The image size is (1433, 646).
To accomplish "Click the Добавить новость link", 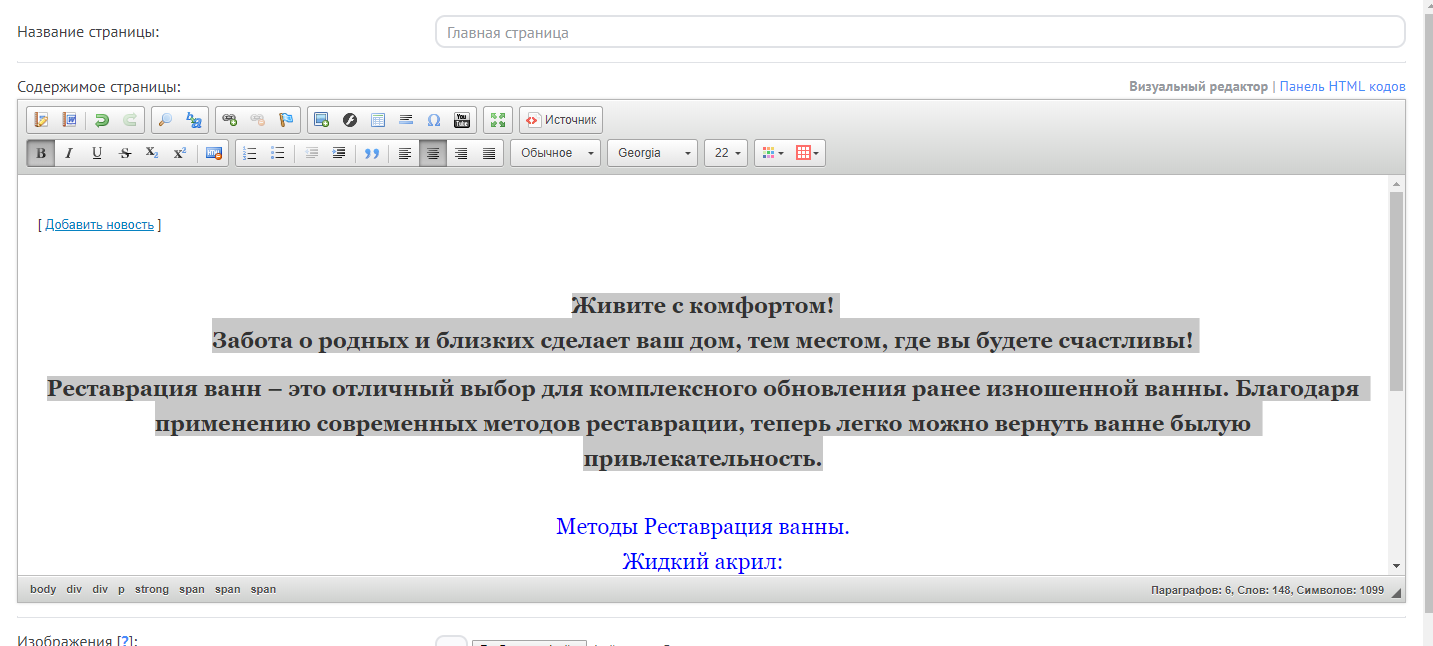I will (x=99, y=225).
